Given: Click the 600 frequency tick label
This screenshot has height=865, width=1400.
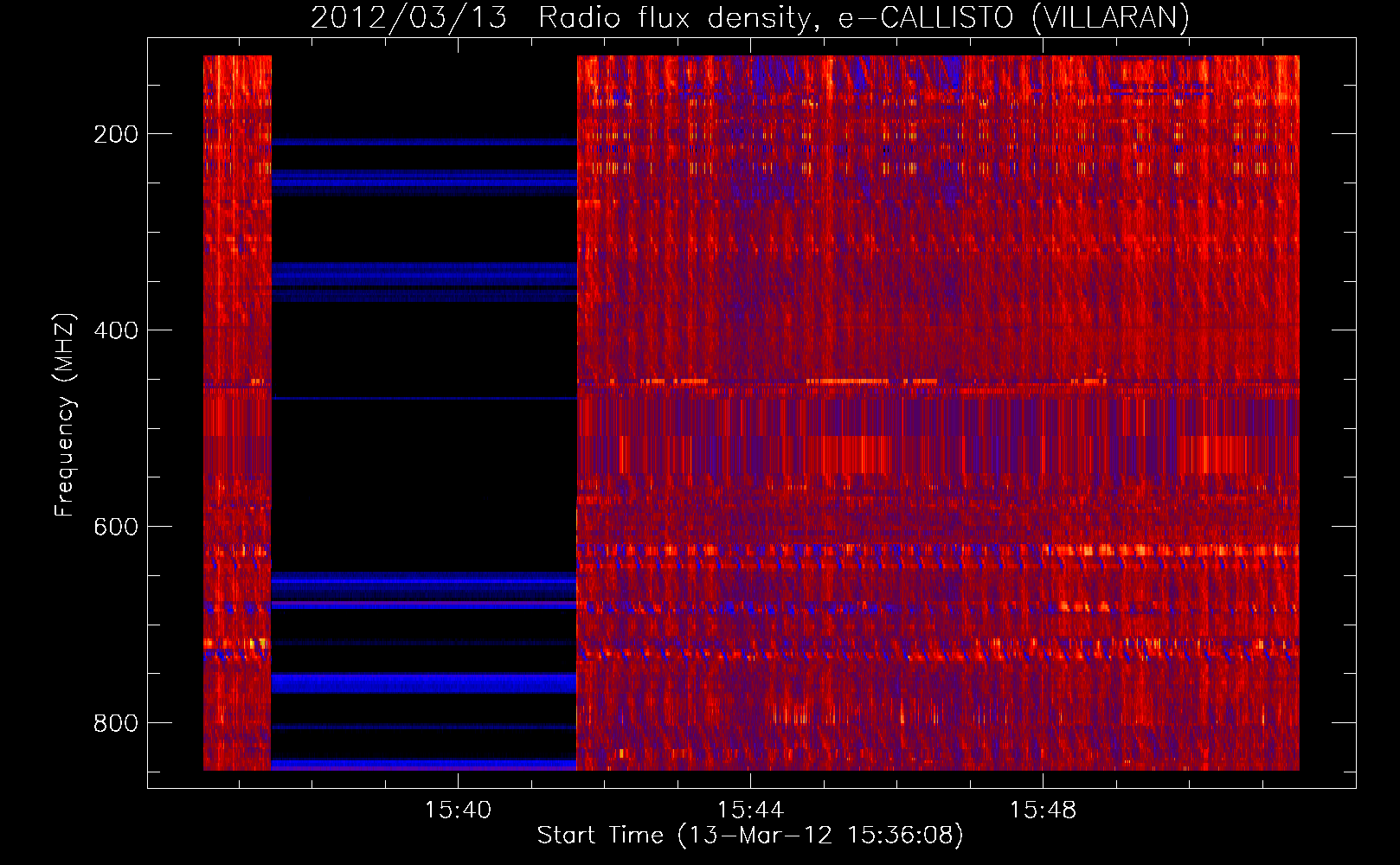Looking at the screenshot, I should tap(116, 527).
